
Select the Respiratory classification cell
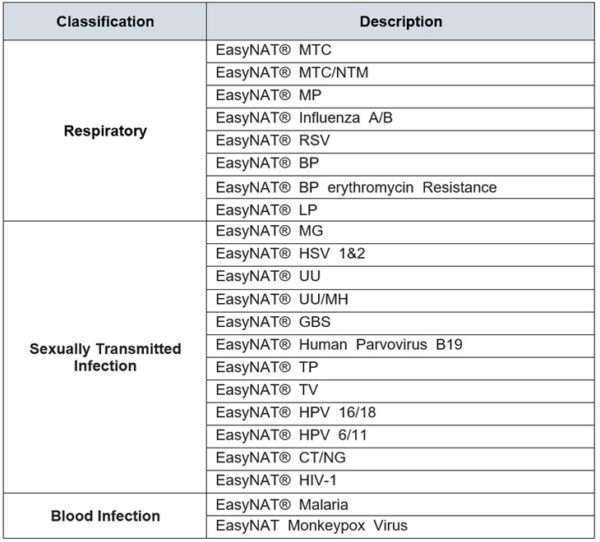tap(106, 130)
